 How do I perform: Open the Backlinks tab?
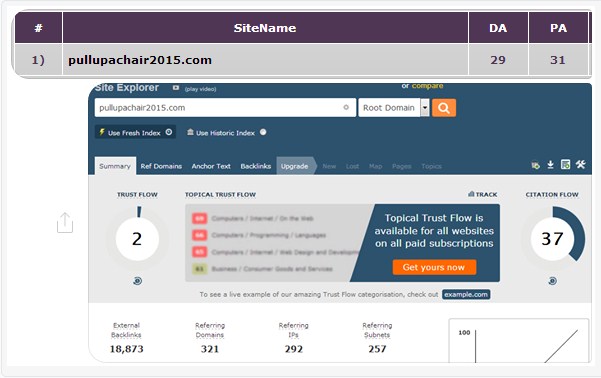coord(256,166)
